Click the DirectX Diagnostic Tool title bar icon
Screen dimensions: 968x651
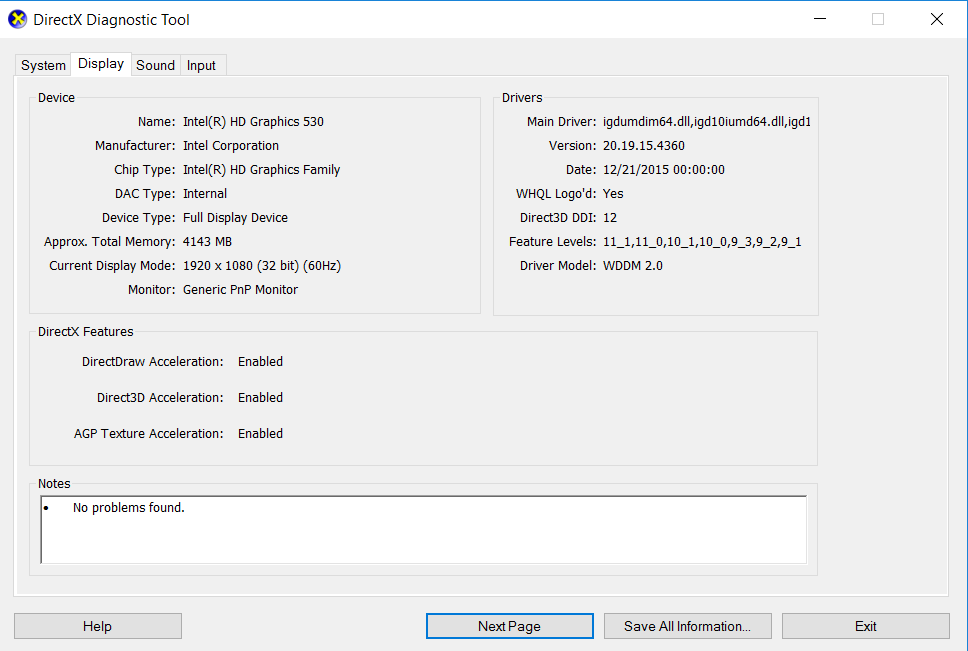click(x=17, y=19)
